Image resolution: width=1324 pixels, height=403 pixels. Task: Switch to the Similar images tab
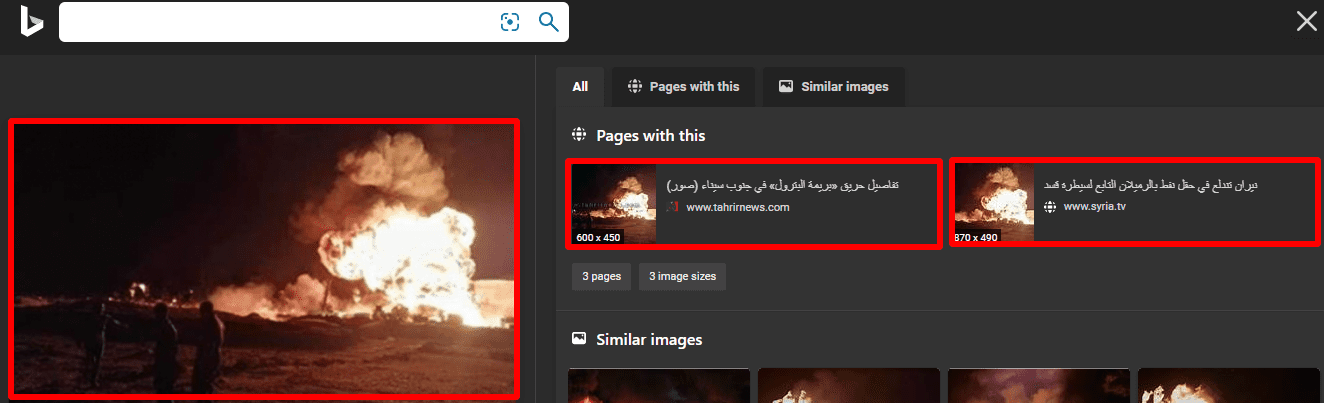[833, 87]
